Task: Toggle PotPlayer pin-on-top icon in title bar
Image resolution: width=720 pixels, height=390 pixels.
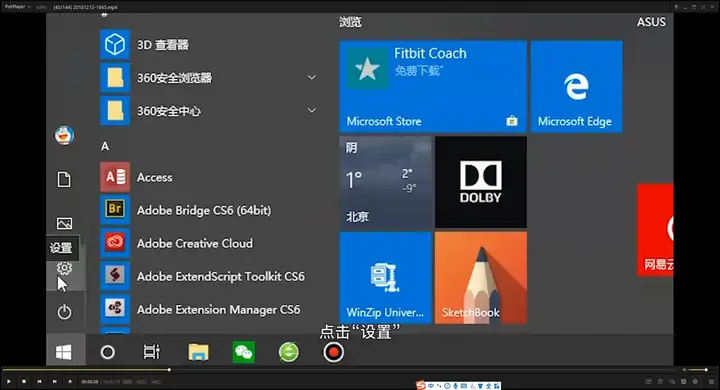Action: point(676,7)
